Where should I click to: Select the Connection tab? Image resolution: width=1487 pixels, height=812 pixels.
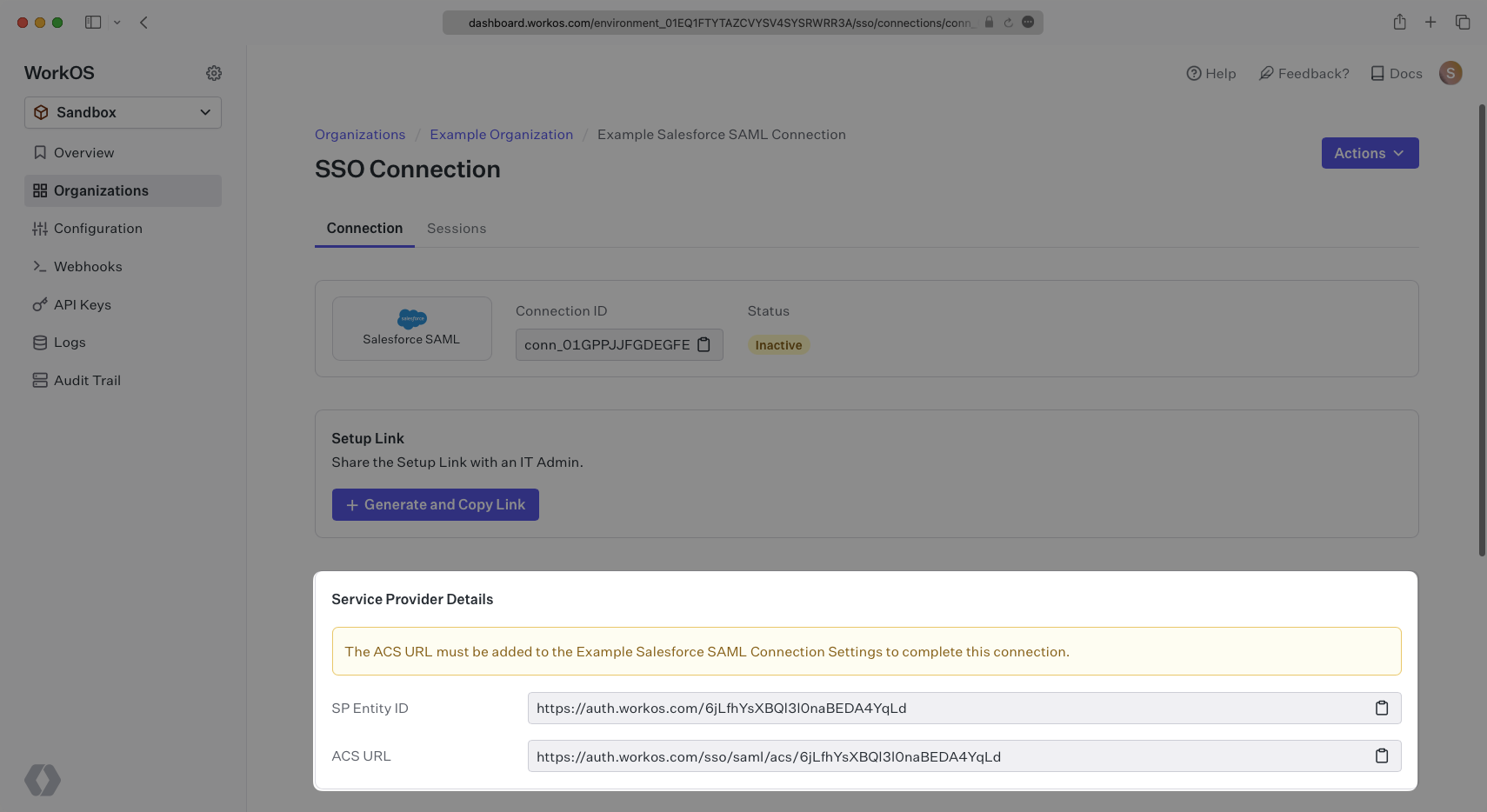pos(364,228)
